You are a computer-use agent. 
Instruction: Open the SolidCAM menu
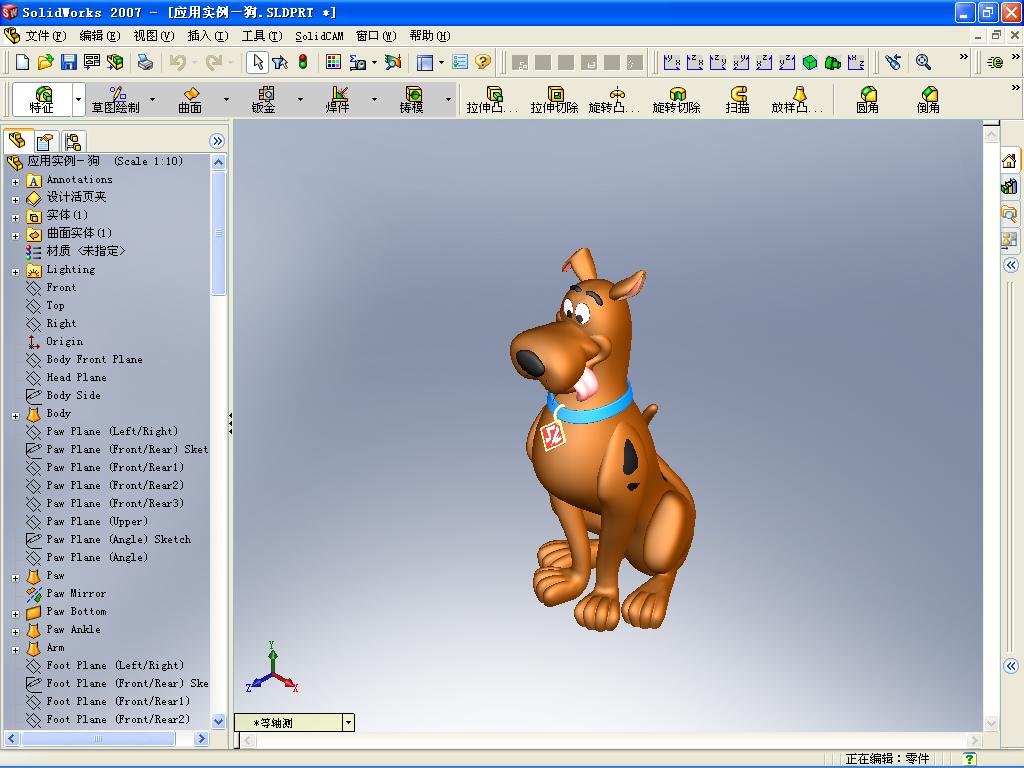319,36
